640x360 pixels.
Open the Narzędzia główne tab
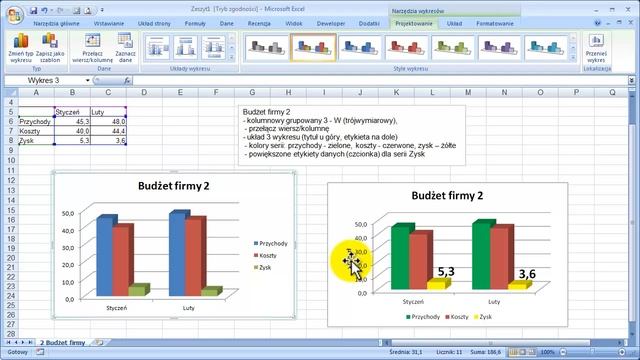[x=56, y=24]
